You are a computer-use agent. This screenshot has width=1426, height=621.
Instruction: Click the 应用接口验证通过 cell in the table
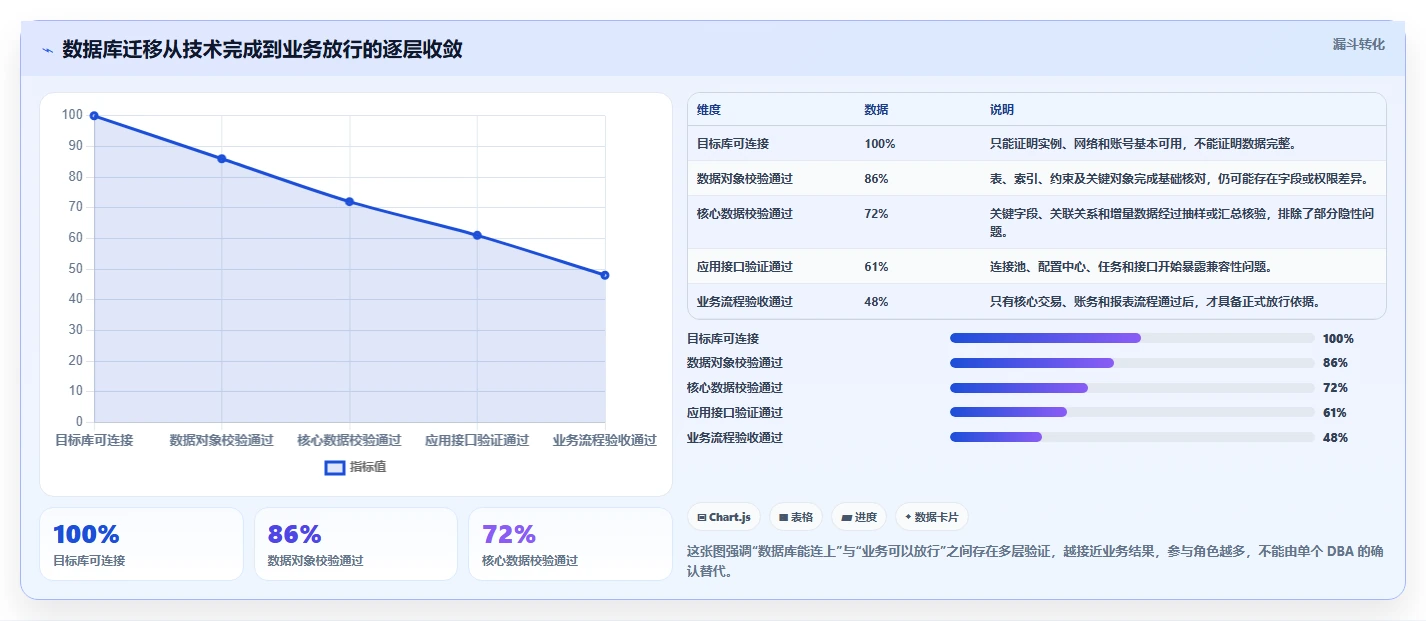tap(745, 267)
